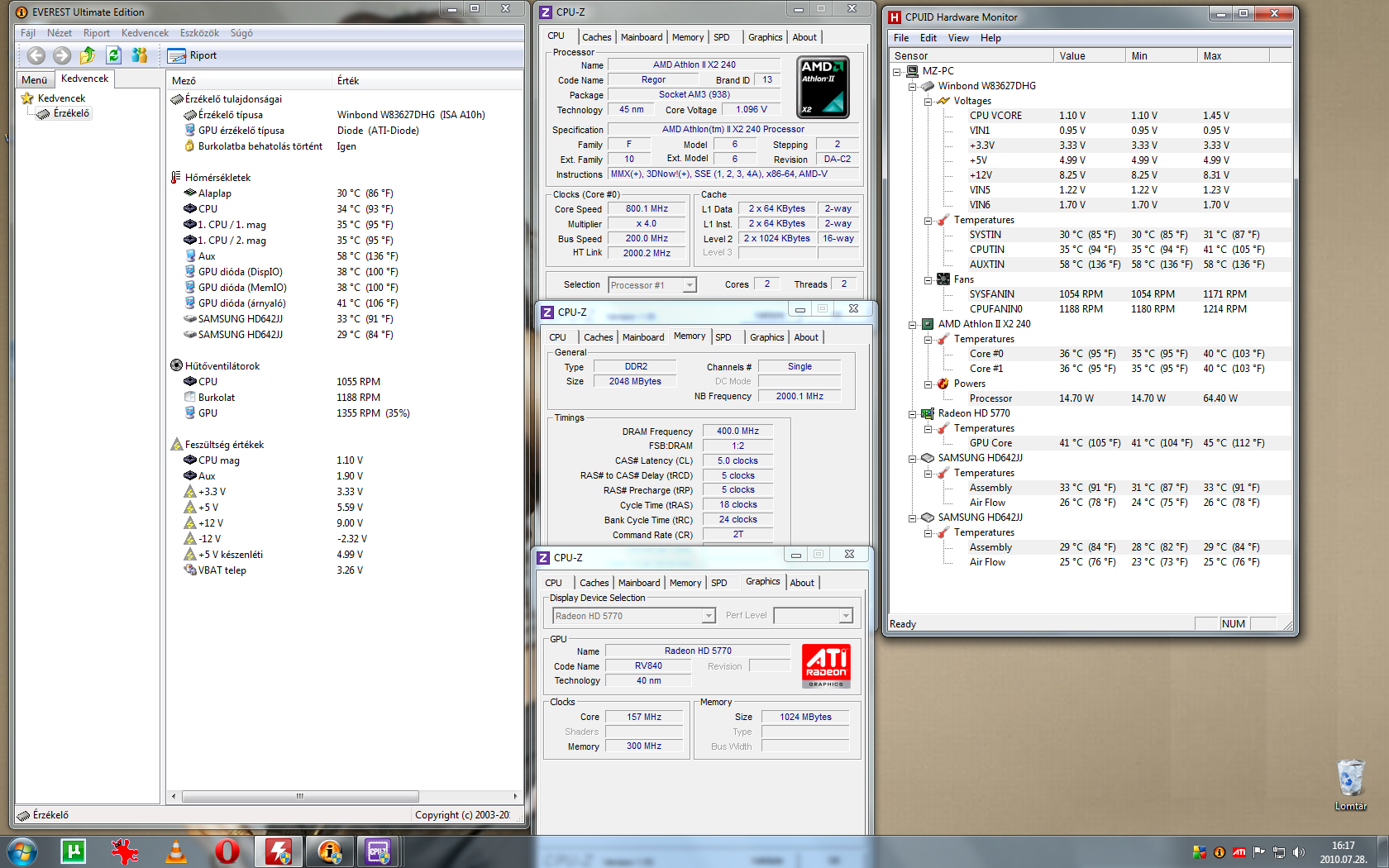This screenshot has width=1389, height=868.
Task: Click the scrollbar right arrow in EVEREST
Action: 515,797
